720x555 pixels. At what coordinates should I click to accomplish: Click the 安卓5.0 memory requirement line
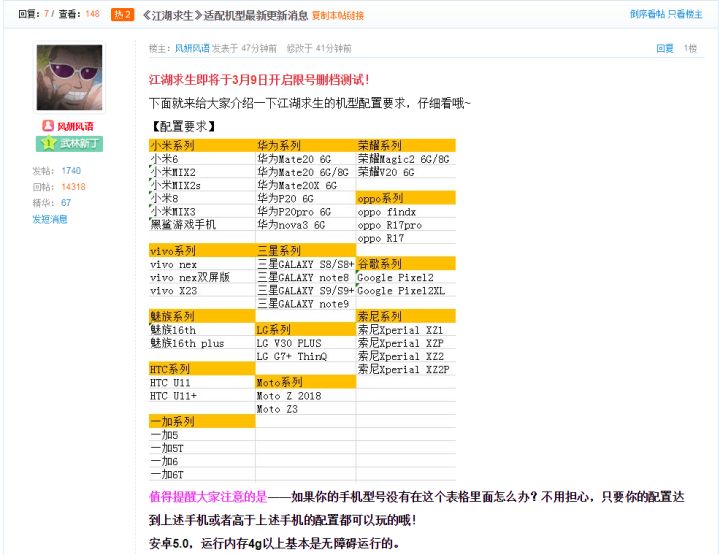(274, 544)
